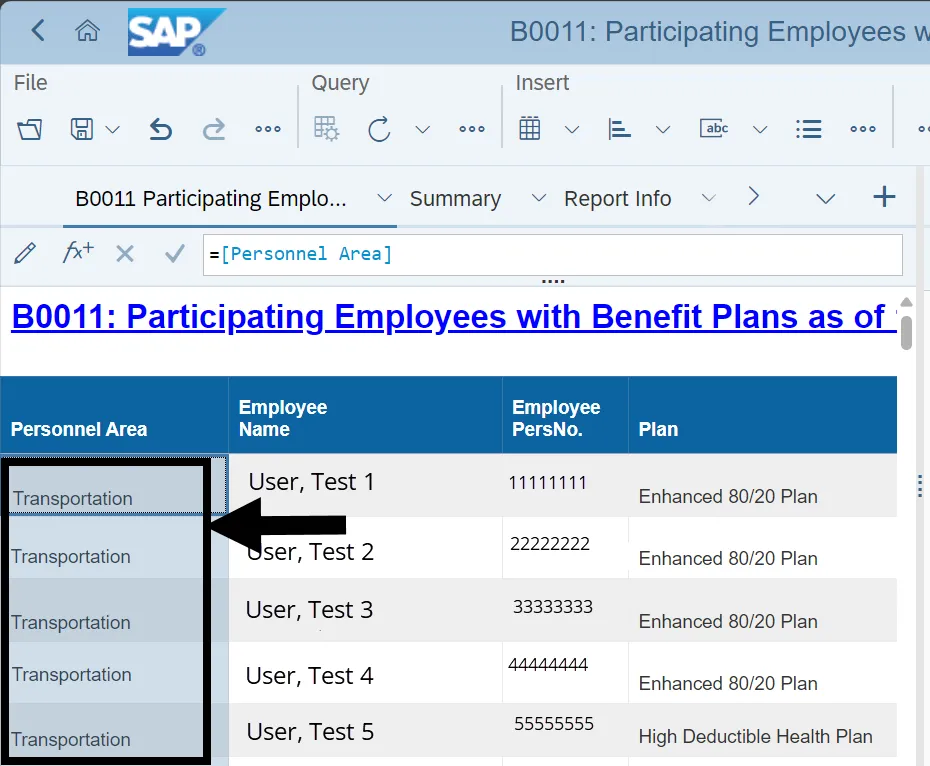Open the formula editor fx+ icon
The width and height of the screenshot is (930, 766).
click(x=78, y=253)
